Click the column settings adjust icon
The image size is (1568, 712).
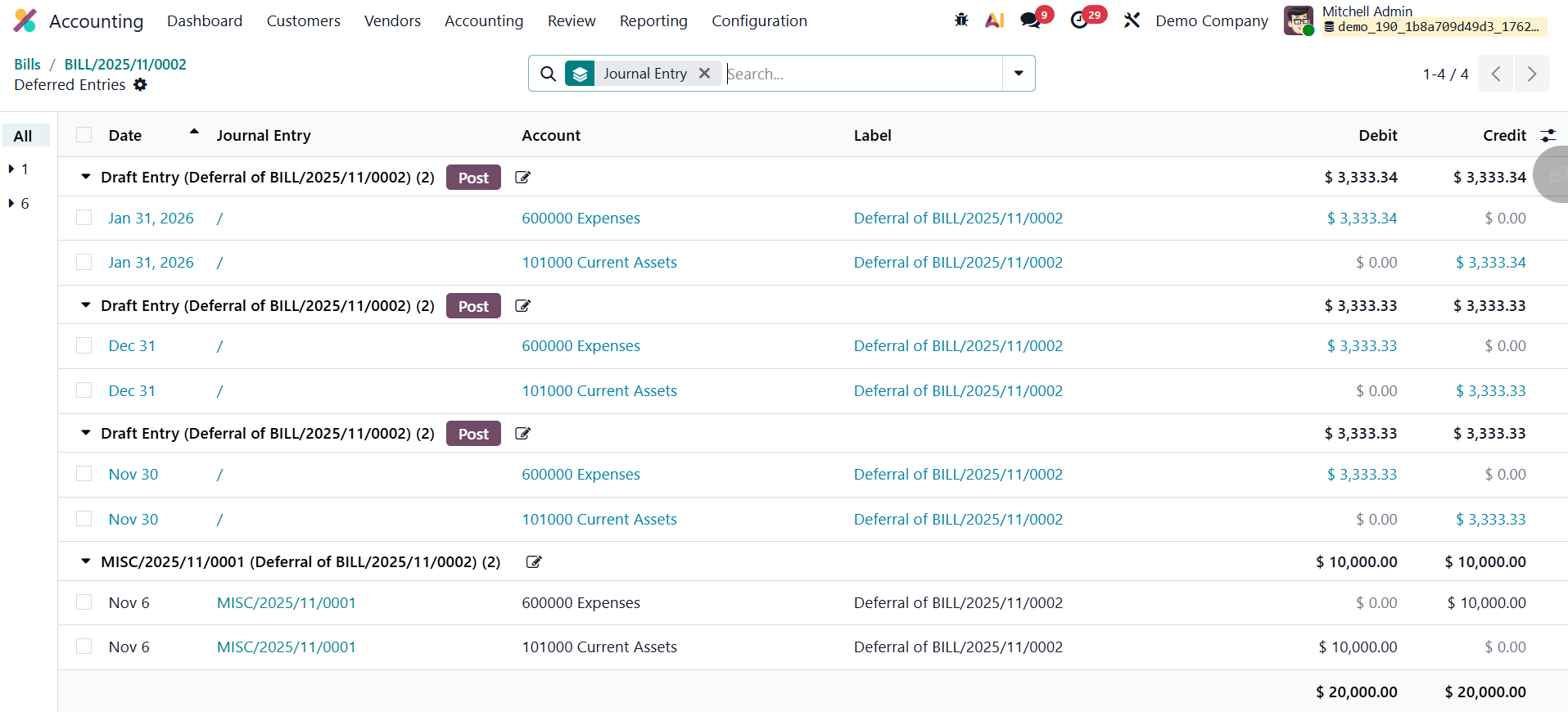pos(1548,136)
